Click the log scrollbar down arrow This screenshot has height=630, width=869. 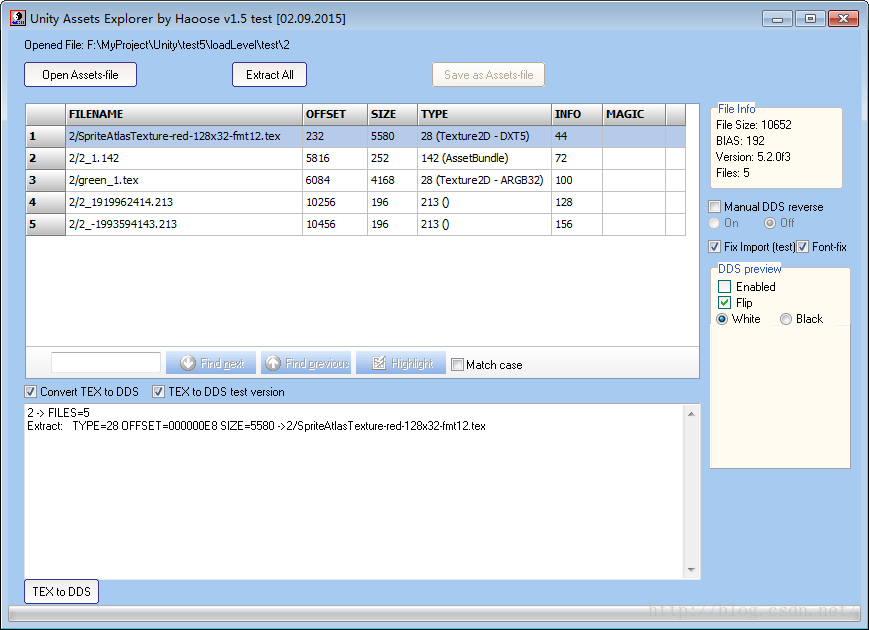[x=691, y=570]
